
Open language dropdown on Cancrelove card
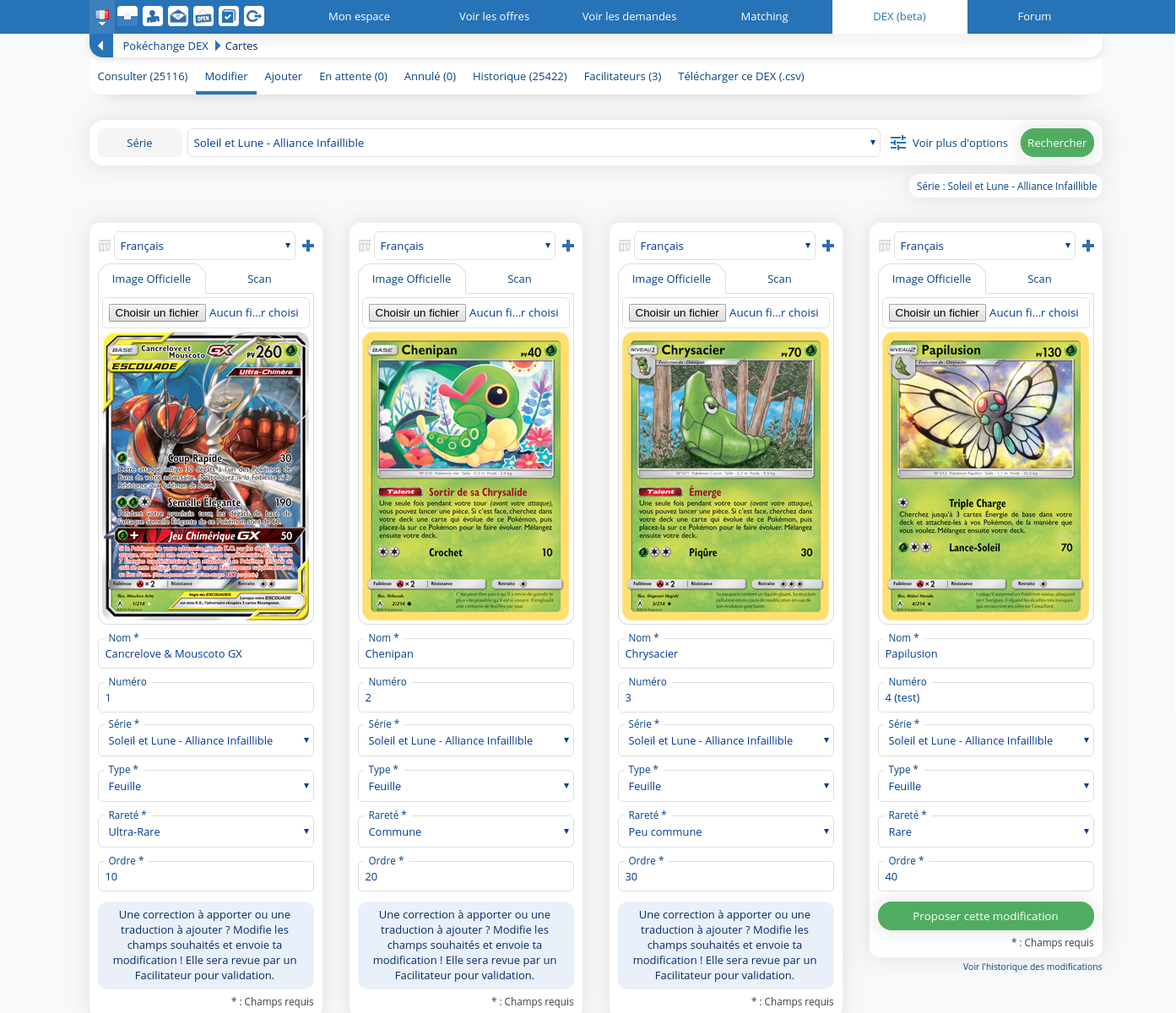pos(205,246)
